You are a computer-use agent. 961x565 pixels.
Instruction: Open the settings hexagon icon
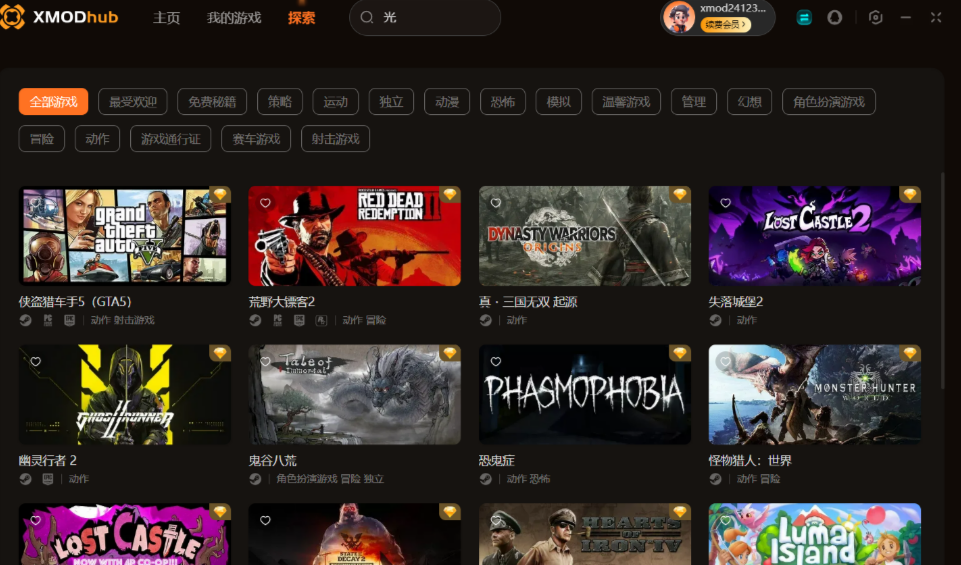pyautogui.click(x=876, y=18)
